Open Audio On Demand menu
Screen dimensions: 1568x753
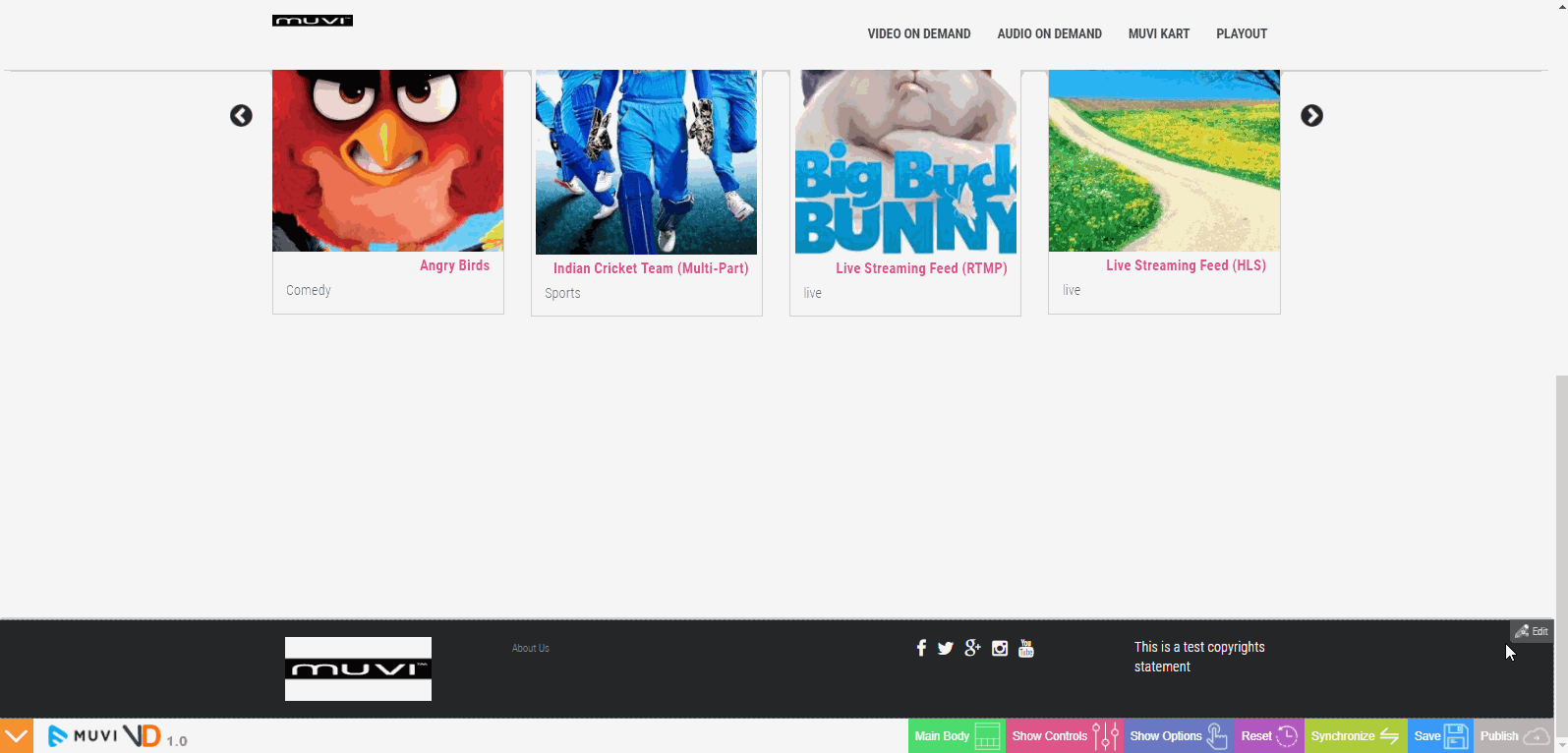1049,33
